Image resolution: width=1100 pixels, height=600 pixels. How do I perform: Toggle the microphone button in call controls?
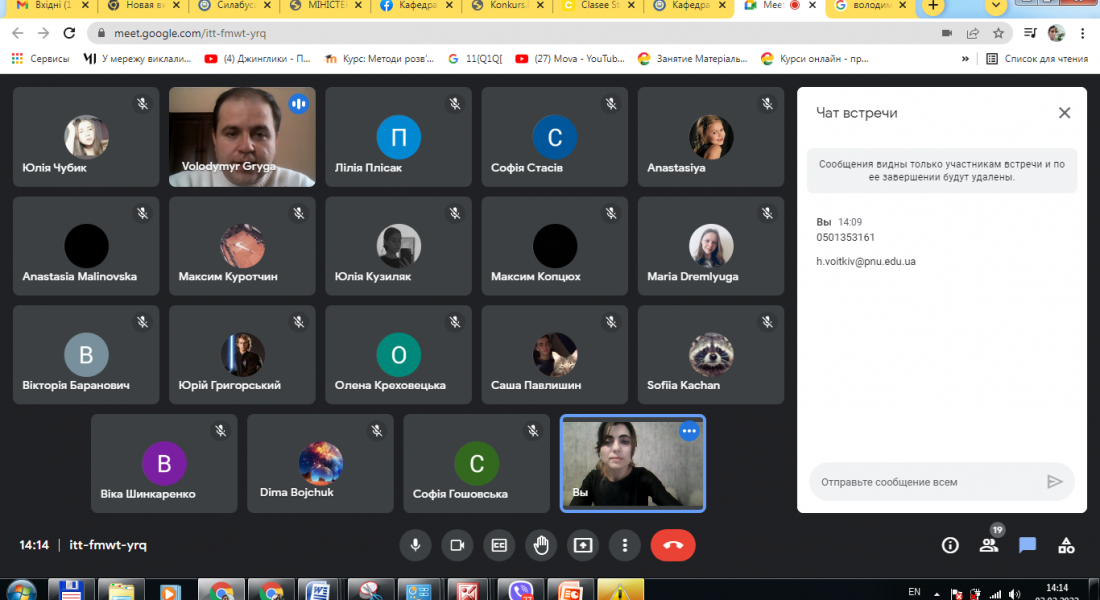pos(415,545)
